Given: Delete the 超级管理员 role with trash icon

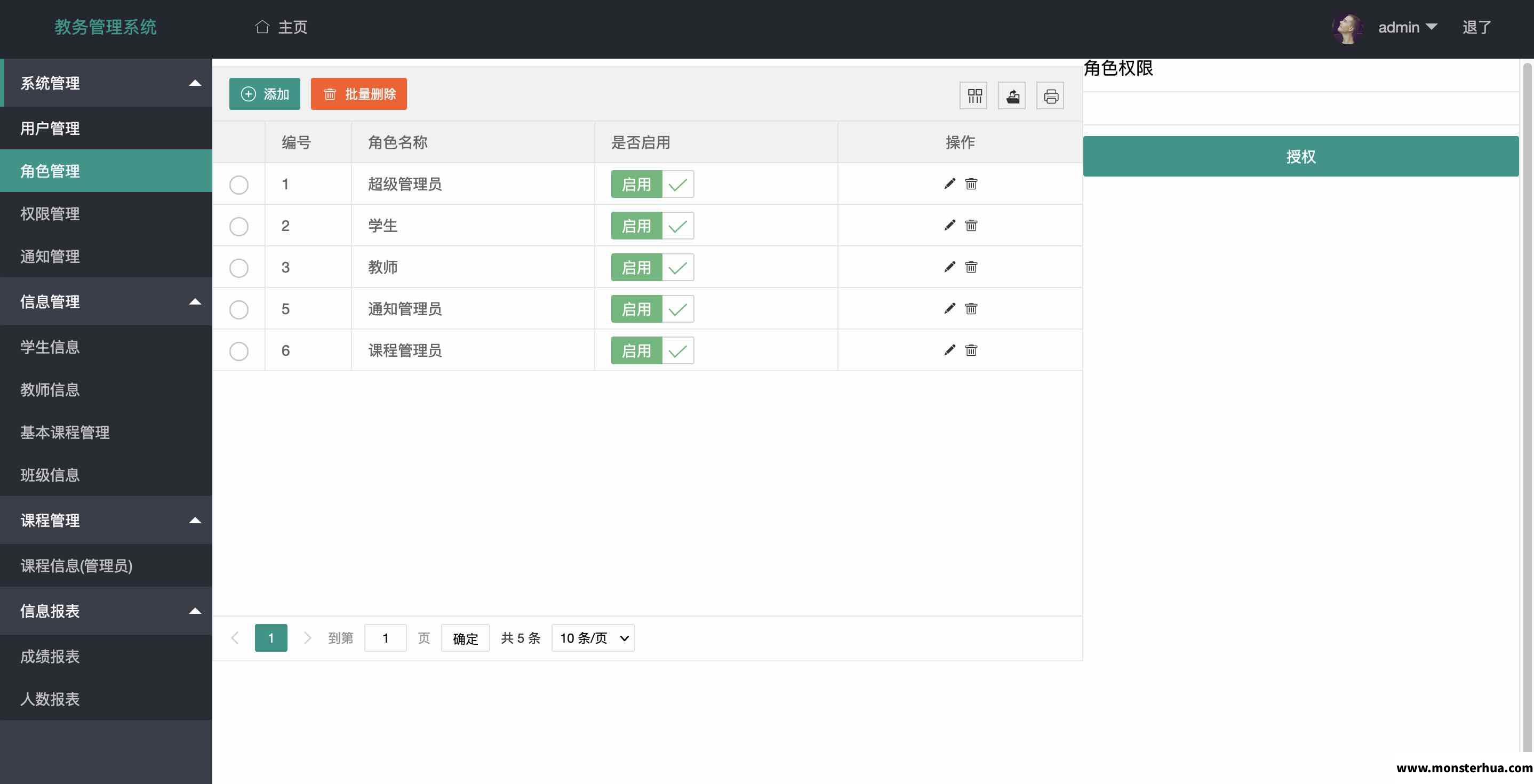Looking at the screenshot, I should click(971, 184).
